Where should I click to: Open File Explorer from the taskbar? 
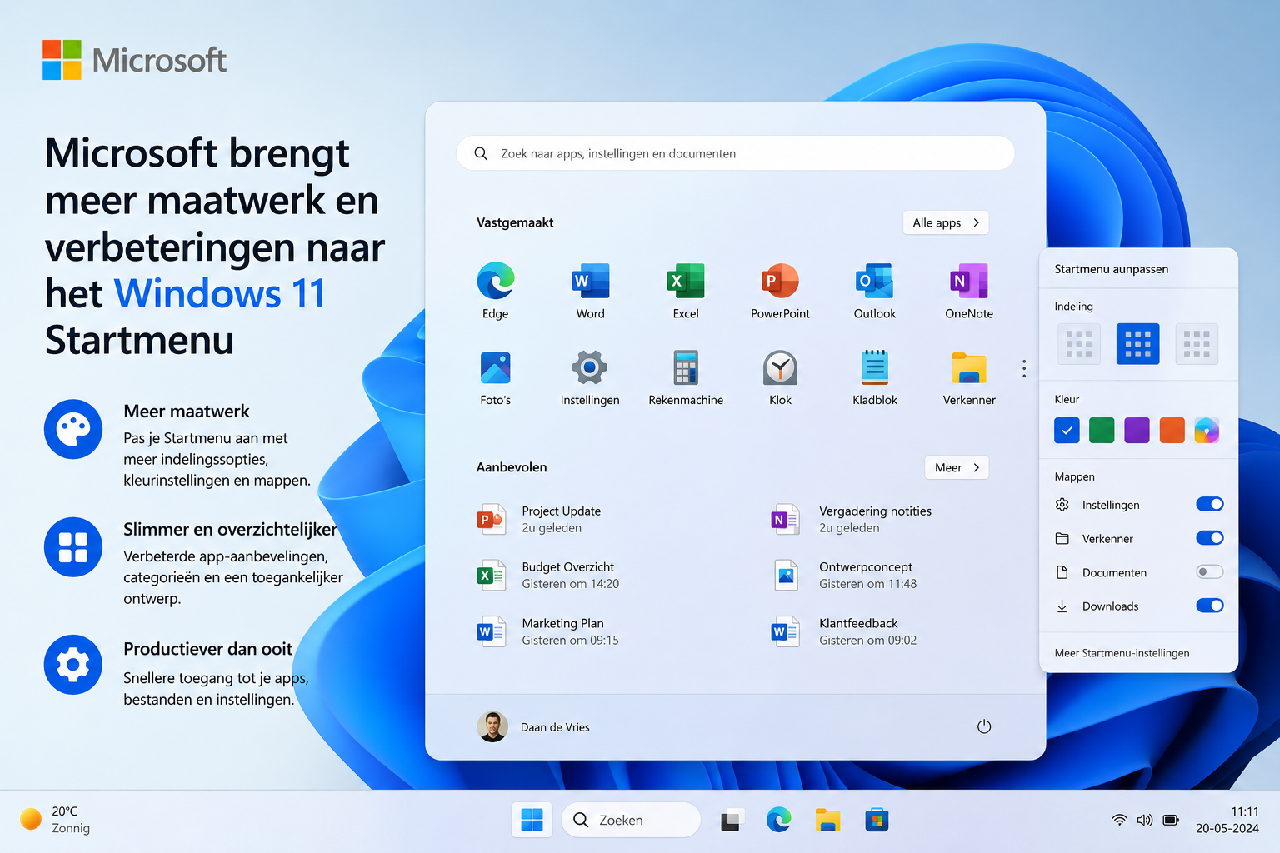pos(827,820)
